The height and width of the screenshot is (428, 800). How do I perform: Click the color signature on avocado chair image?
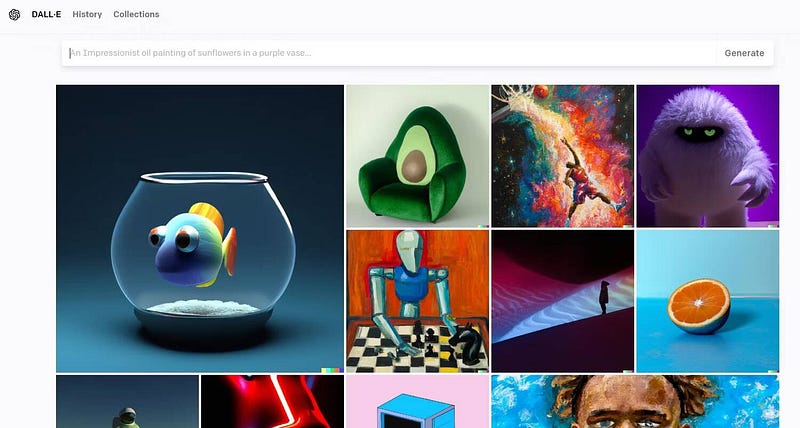coord(483,226)
